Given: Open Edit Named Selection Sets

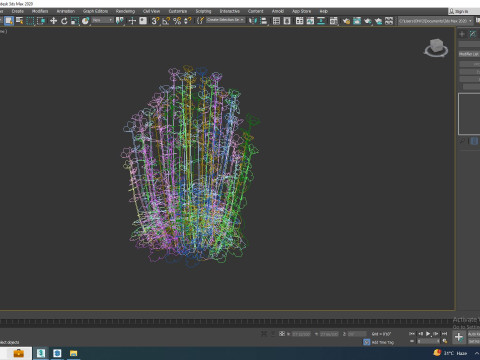Looking at the screenshot, I should (200, 21).
